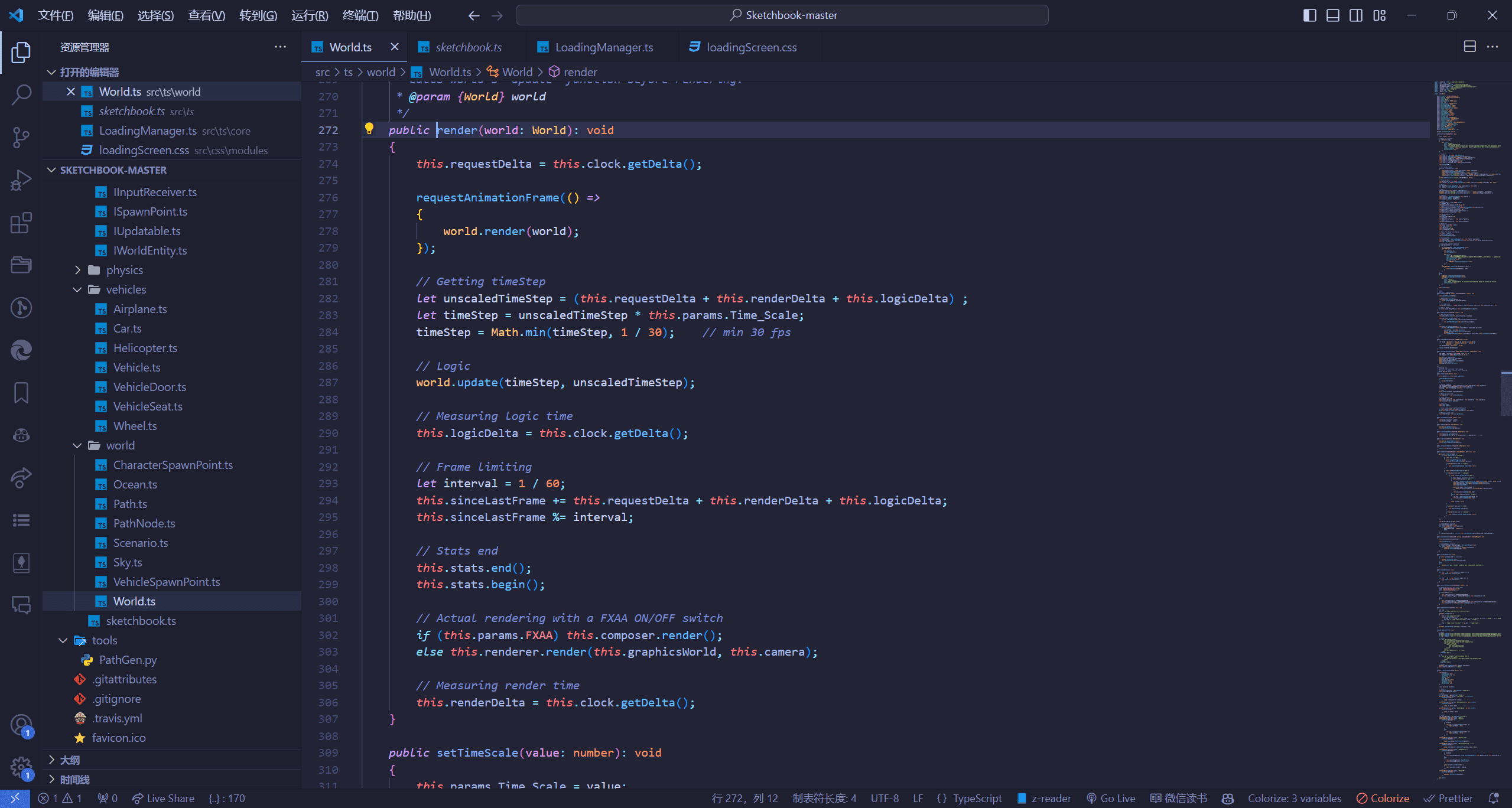Open Source Control view
The height and width of the screenshot is (808, 1512).
21,137
